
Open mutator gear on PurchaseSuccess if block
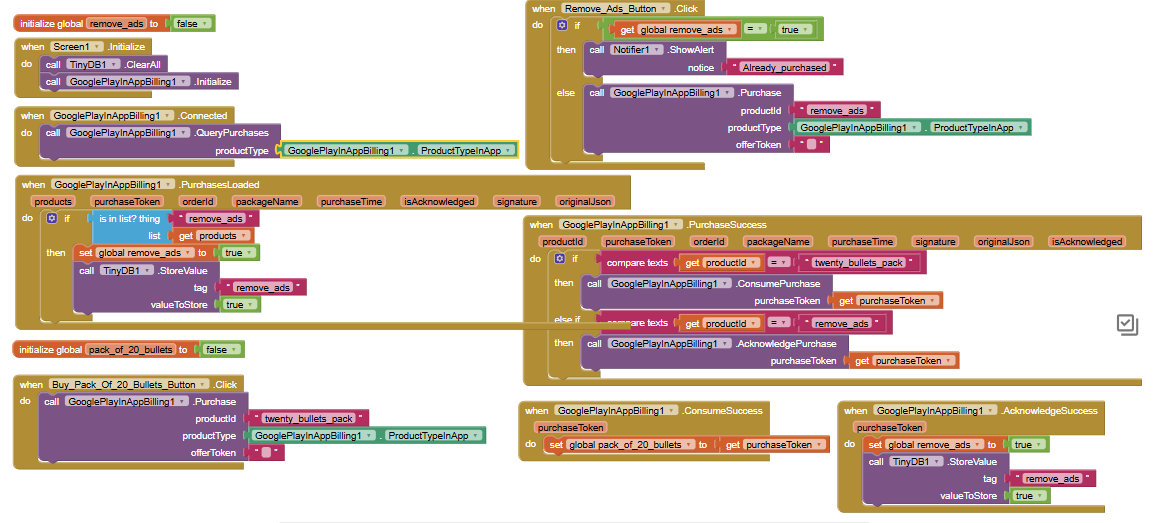click(560, 259)
